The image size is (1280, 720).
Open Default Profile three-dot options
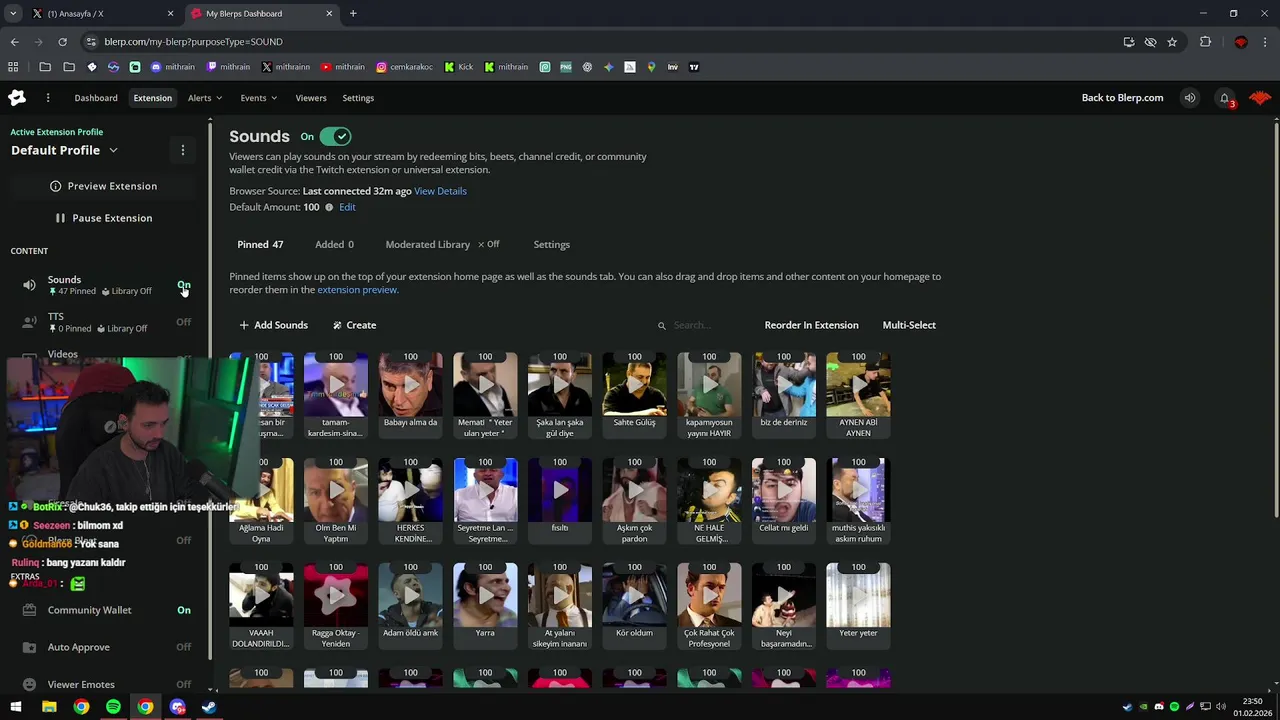182,150
